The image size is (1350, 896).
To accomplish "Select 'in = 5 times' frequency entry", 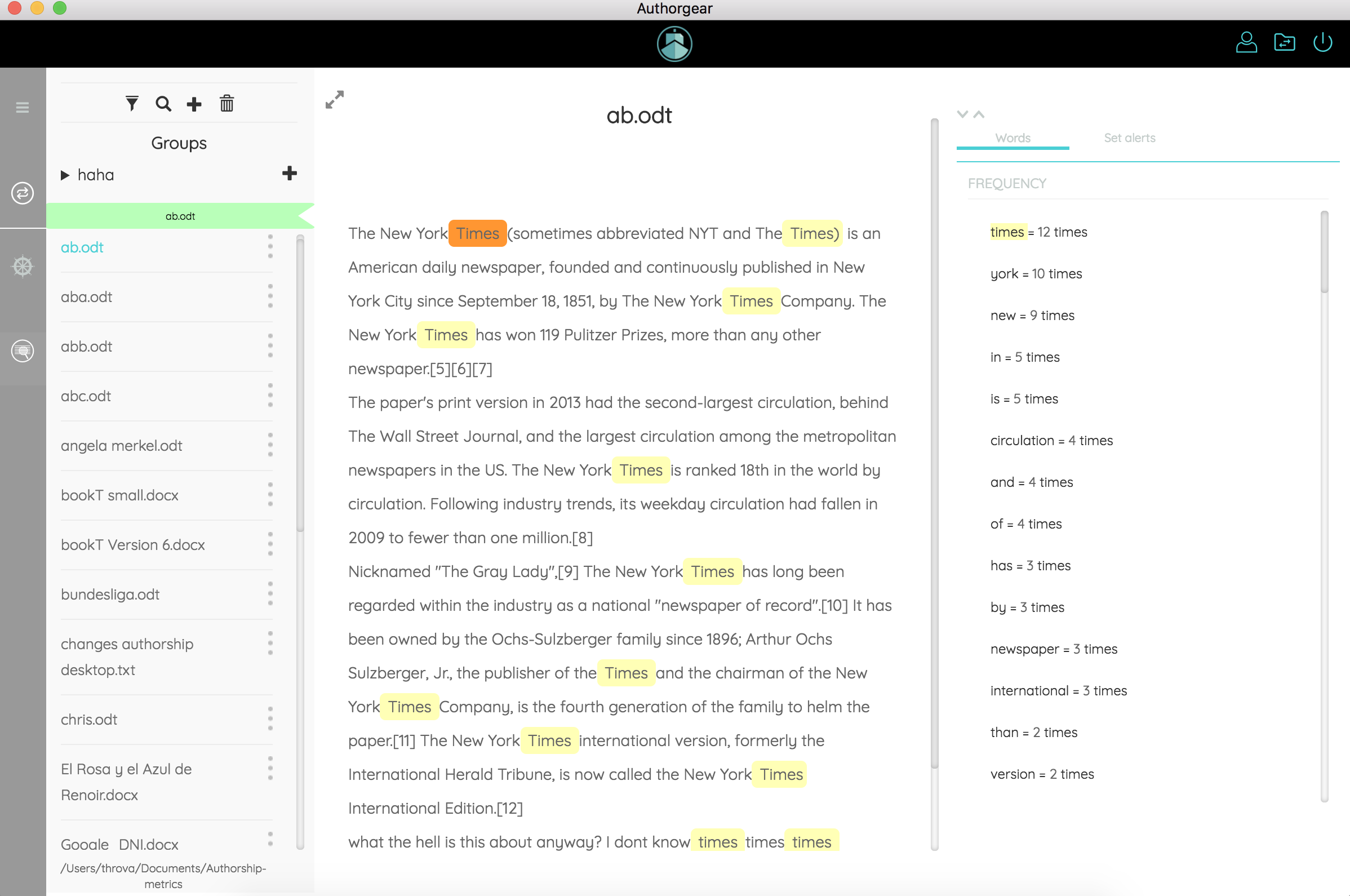I will point(1025,357).
